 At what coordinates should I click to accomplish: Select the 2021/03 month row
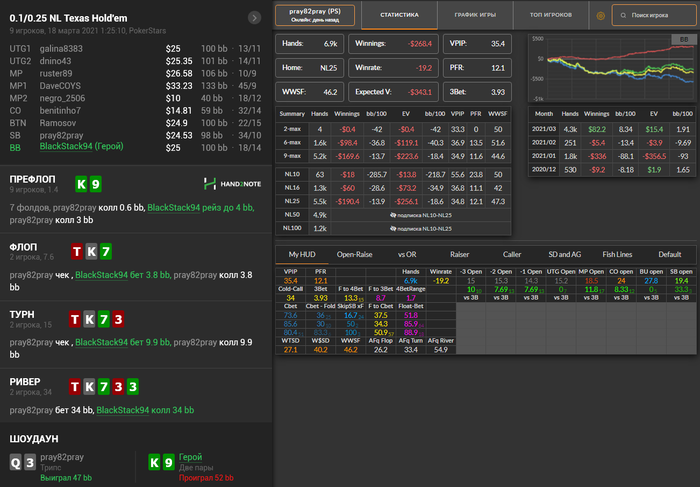(612, 129)
